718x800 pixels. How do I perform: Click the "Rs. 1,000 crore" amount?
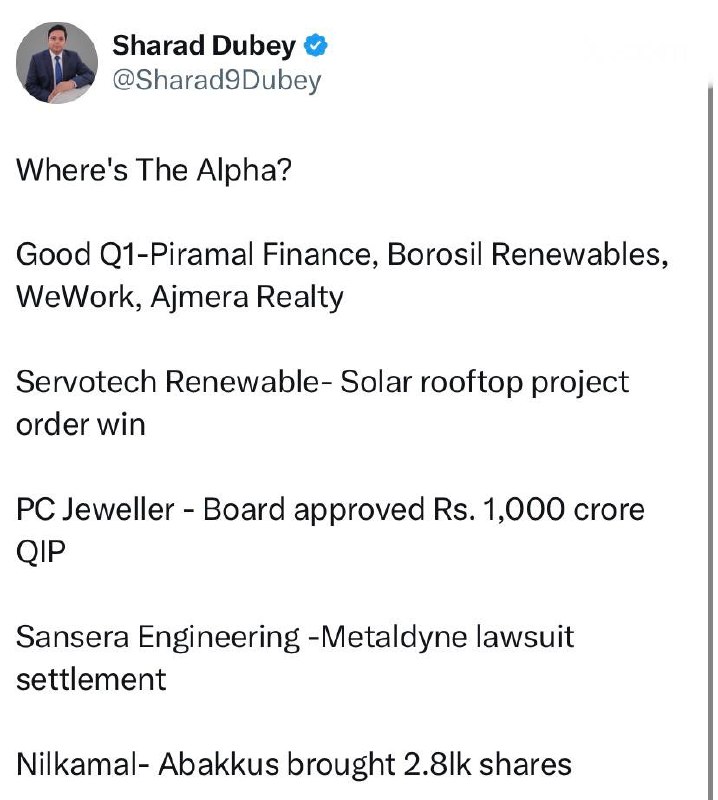[539, 509]
